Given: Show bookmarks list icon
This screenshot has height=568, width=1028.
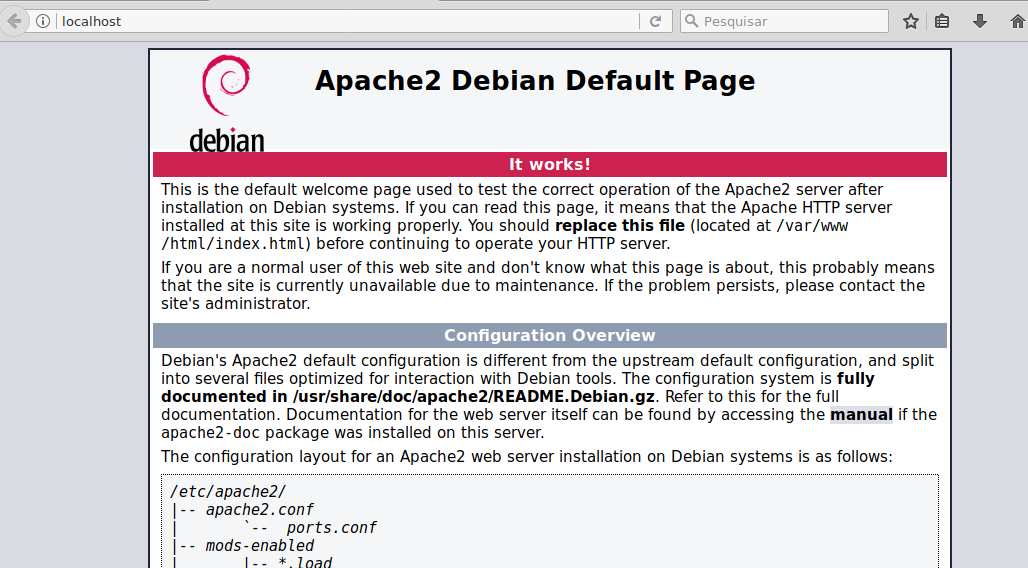Looking at the screenshot, I should point(942,21).
